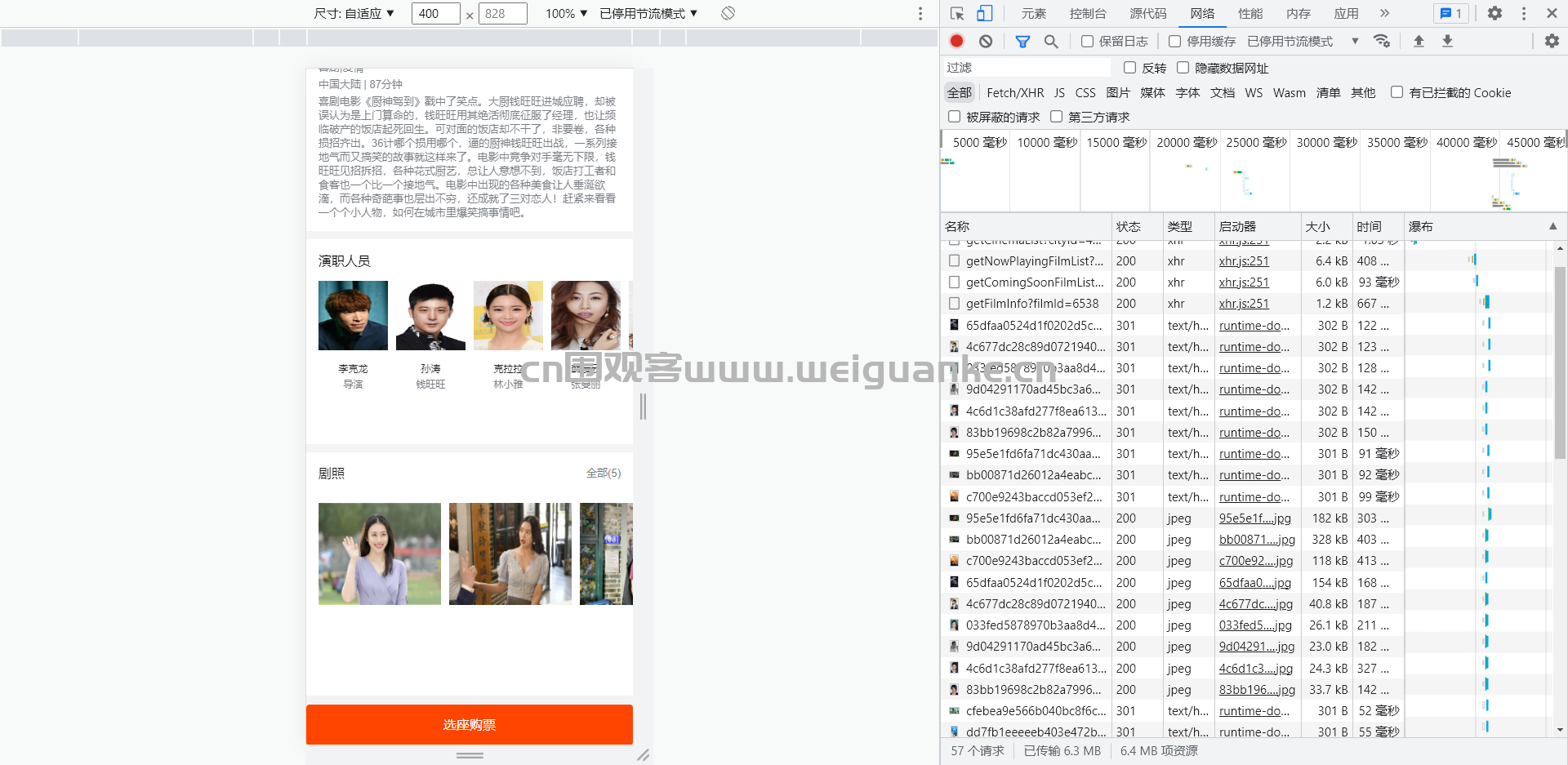Grab viewport bottom resize handle
The width and height of the screenshot is (1568, 765).
point(470,755)
